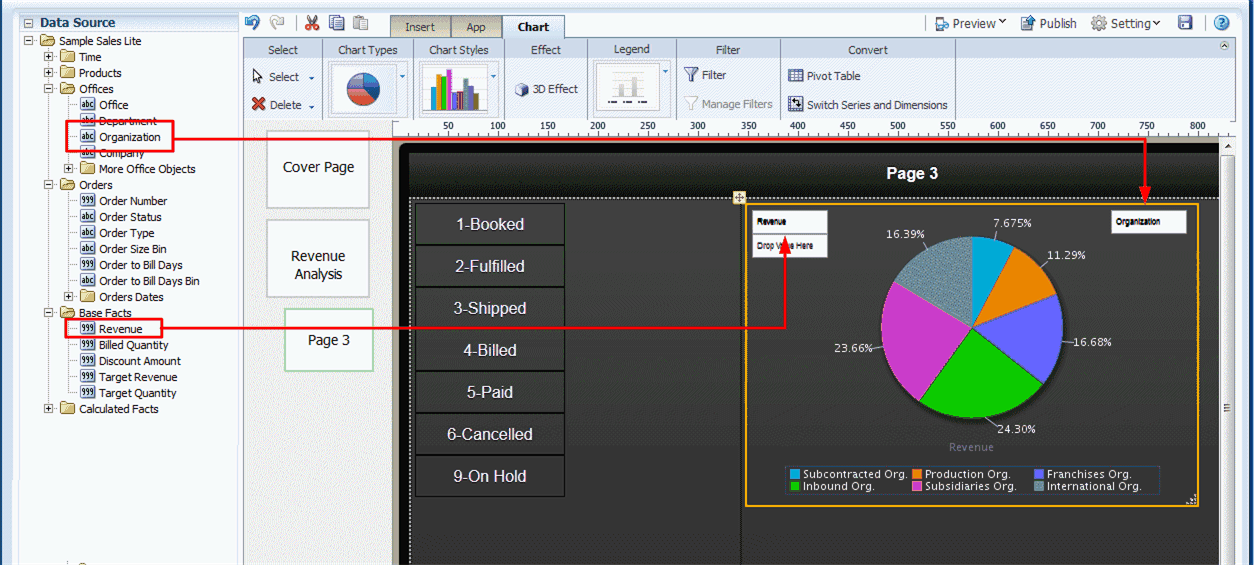The image size is (1254, 565).
Task: Select the Chart tab
Action: [533, 27]
